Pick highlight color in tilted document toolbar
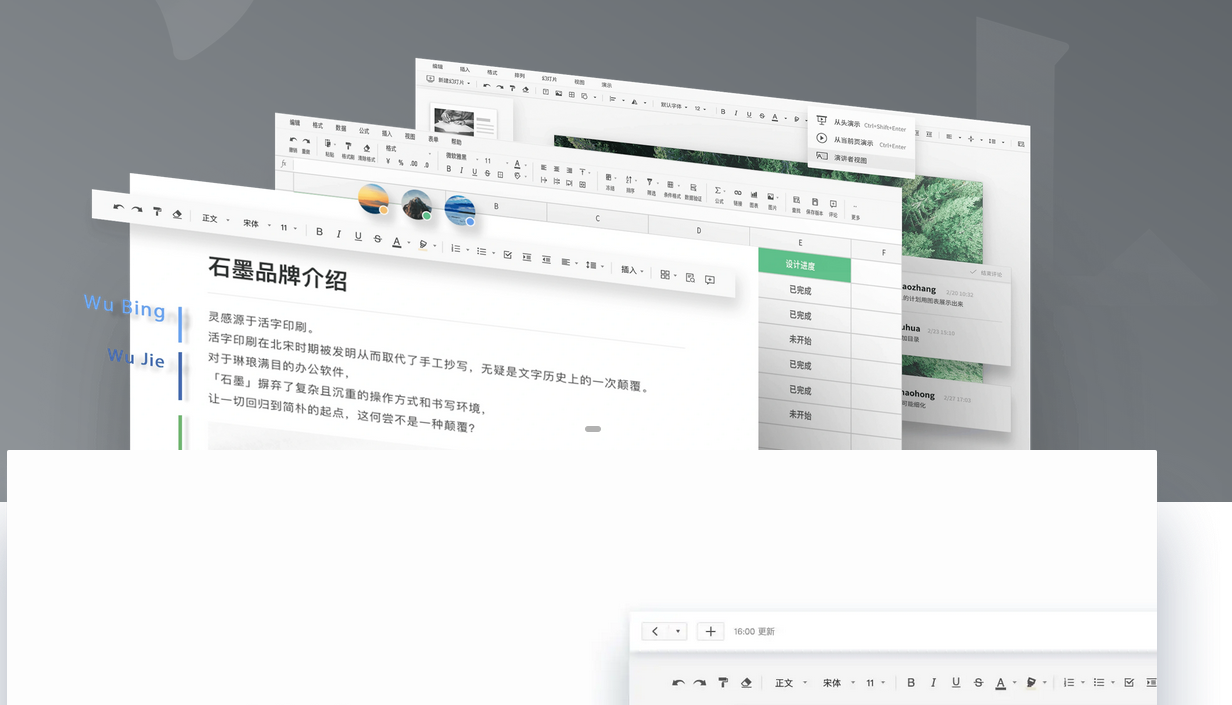This screenshot has height=705, width=1232. (423, 243)
